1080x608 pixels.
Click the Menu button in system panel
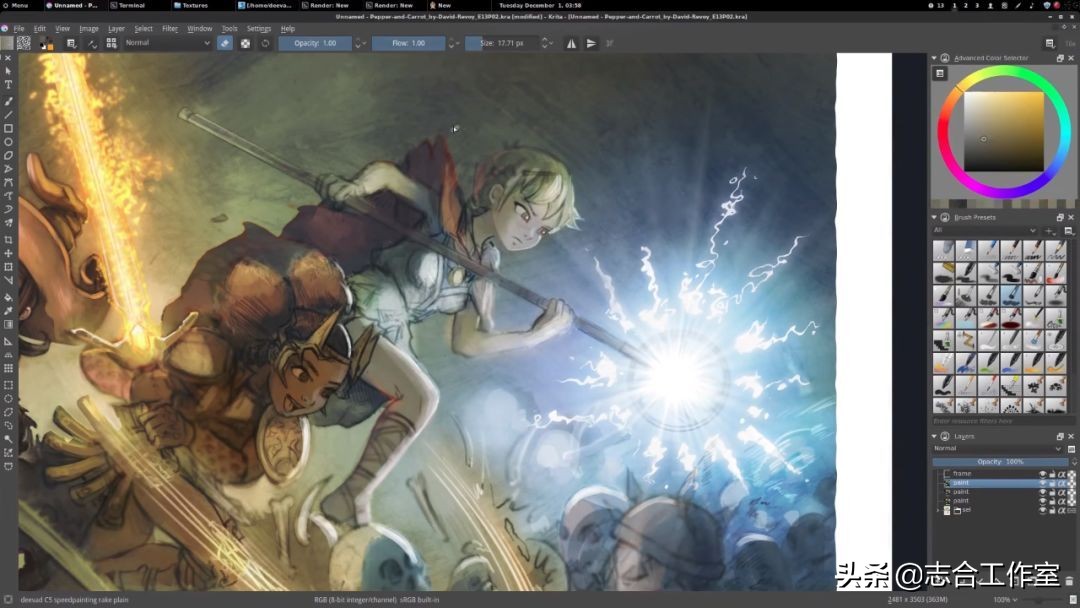[19, 5]
